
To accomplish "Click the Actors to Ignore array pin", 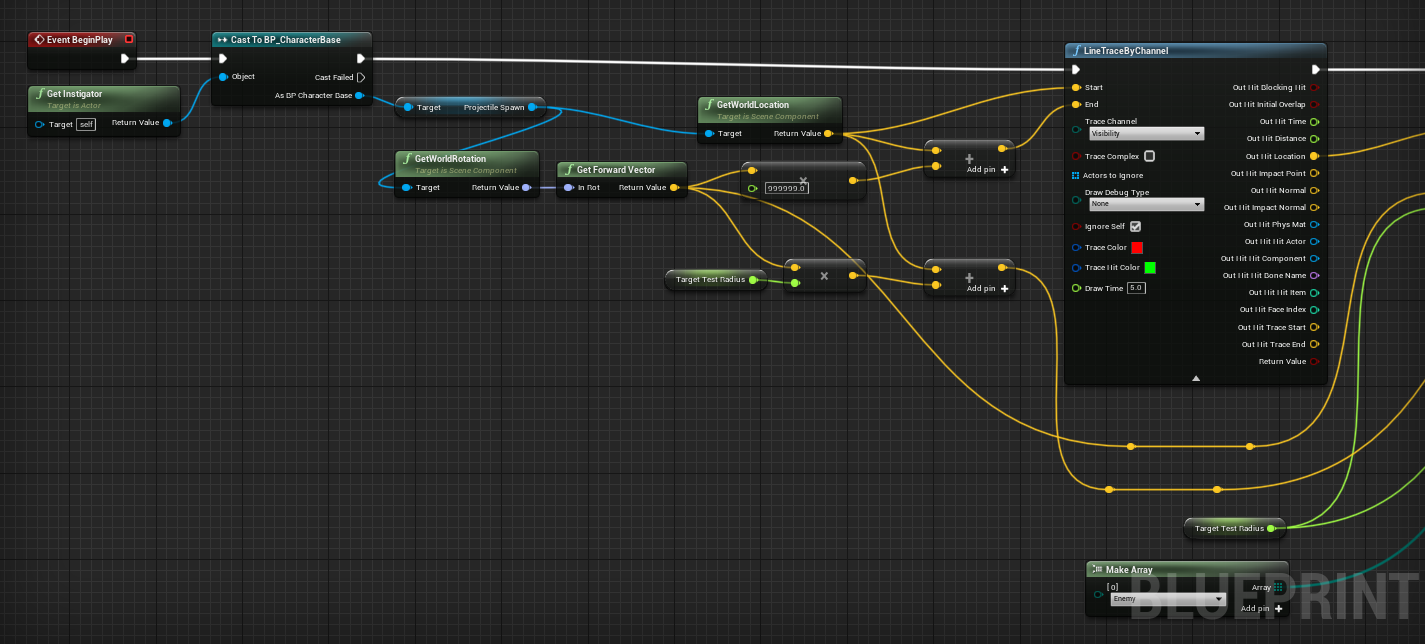I will pyautogui.click(x=1076, y=175).
